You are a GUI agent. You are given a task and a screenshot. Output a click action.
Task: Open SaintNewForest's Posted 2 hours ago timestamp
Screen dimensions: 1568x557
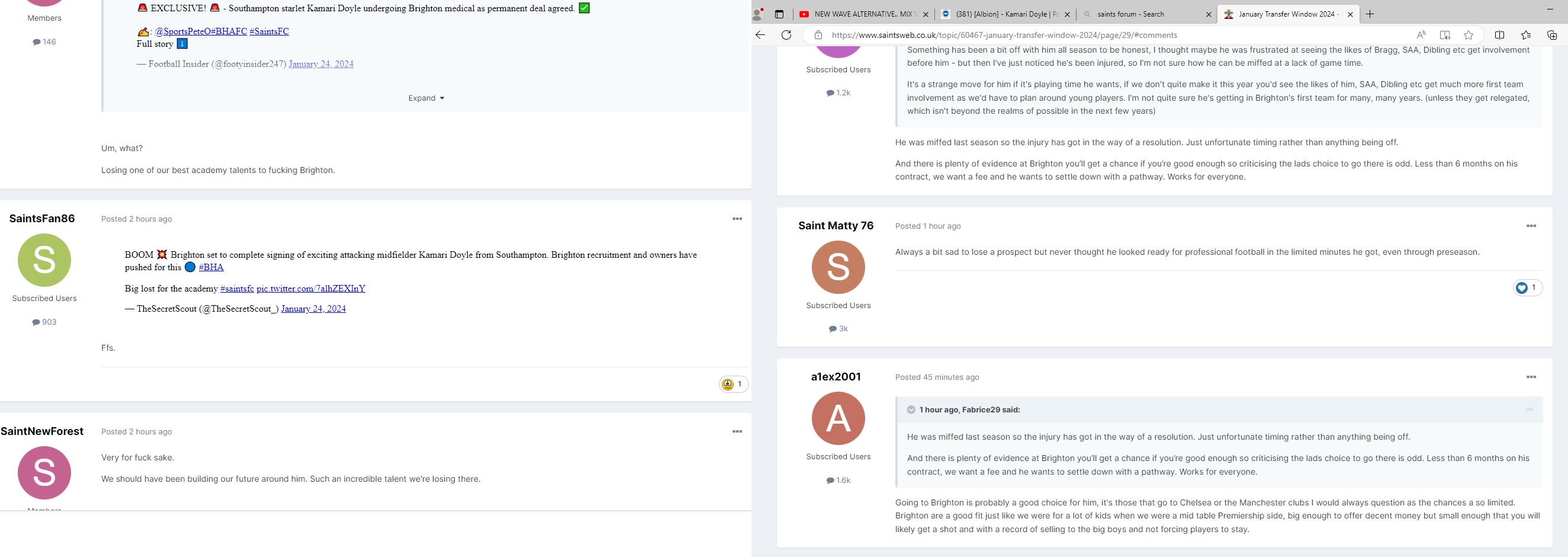click(x=136, y=431)
